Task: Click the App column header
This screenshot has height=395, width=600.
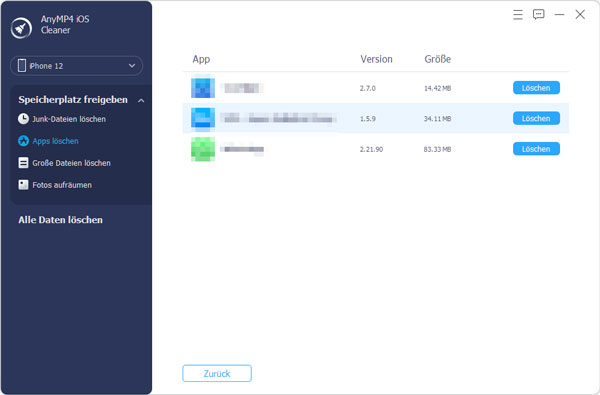Action: 201,59
